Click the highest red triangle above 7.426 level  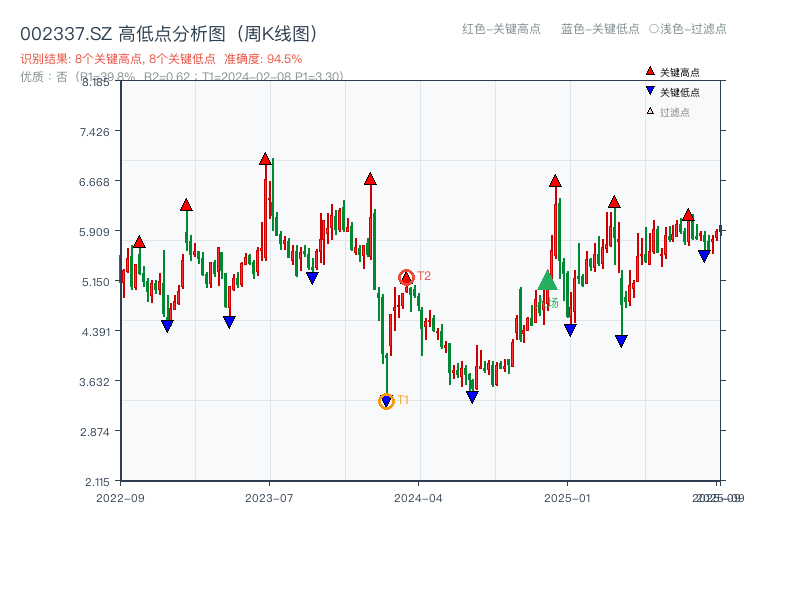point(264,157)
